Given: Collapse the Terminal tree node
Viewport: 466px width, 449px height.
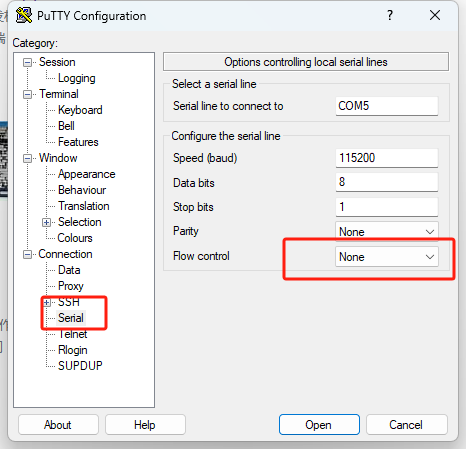Looking at the screenshot, I should click(x=27, y=94).
